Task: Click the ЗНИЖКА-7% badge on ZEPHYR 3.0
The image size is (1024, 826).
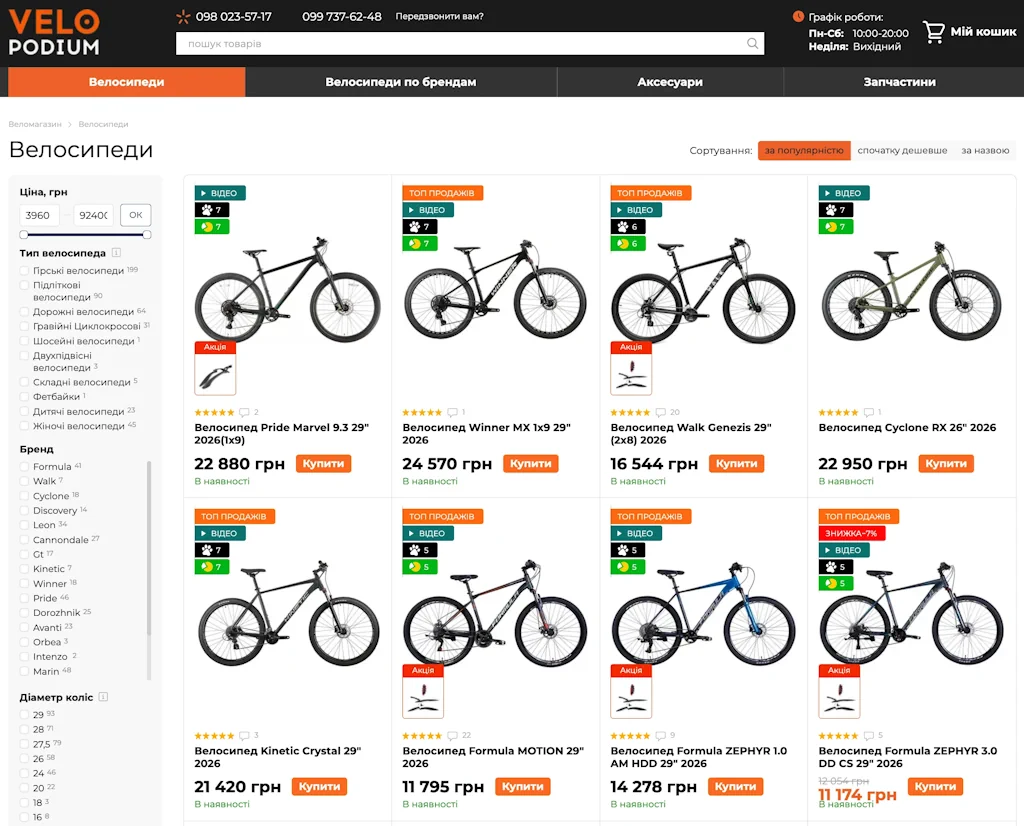Action: [852, 533]
